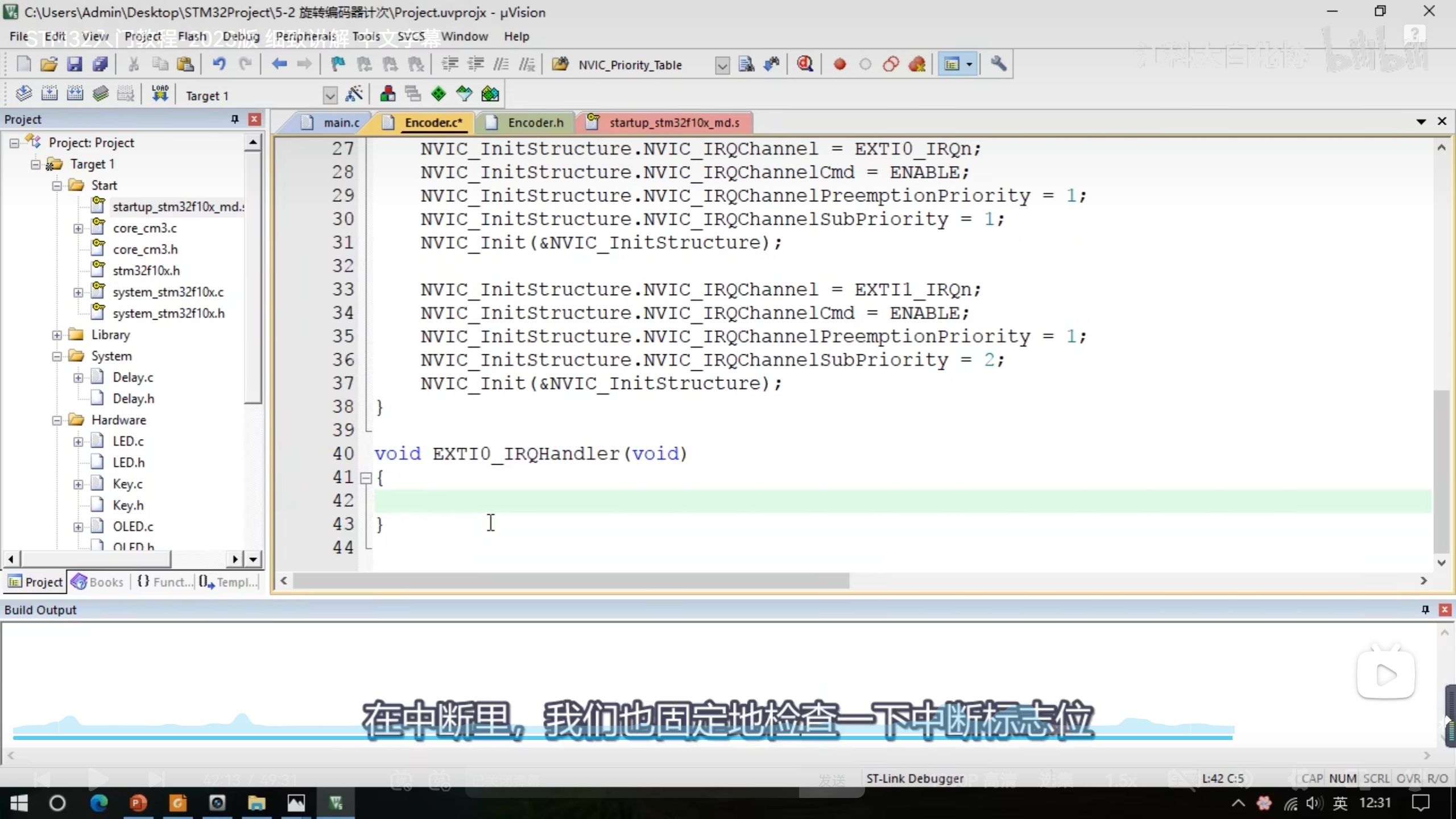The image size is (1456, 819).
Task: Expand the Library folder
Action: pos(57,335)
